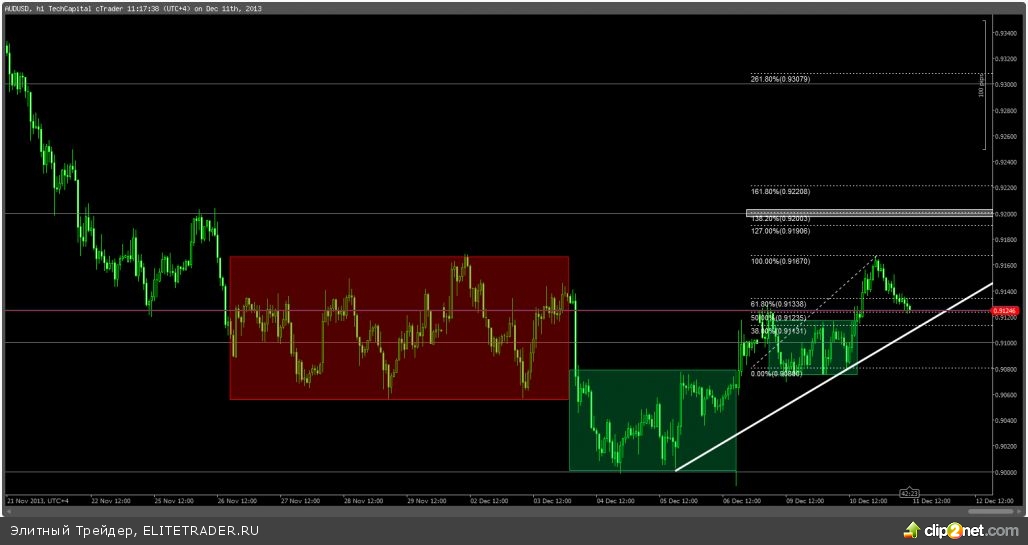Screen dimensions: 1028x545
Task: Select the 161.80% Fibonacci level label
Action: click(x=779, y=190)
